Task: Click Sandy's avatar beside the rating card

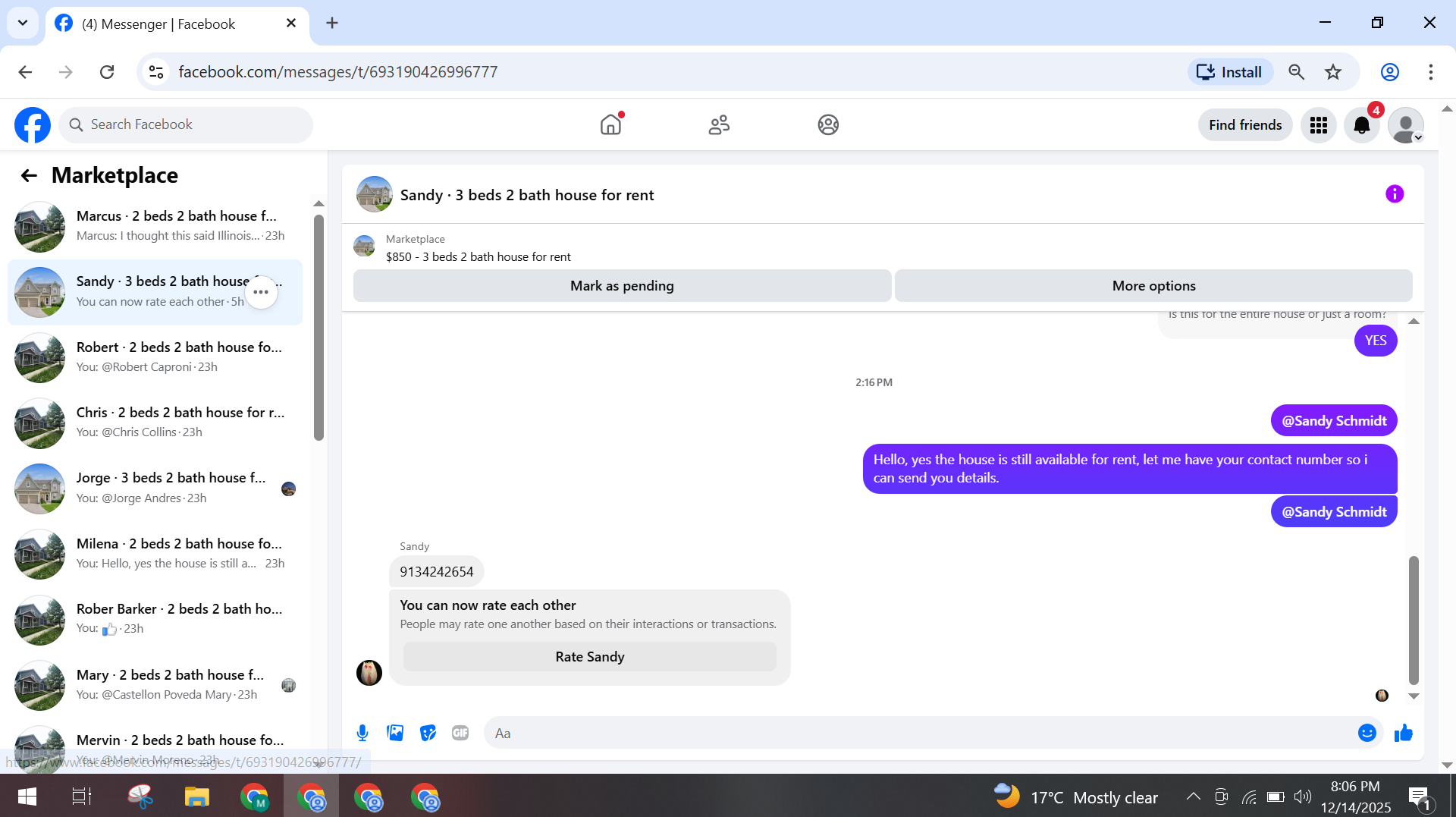Action: 369,673
